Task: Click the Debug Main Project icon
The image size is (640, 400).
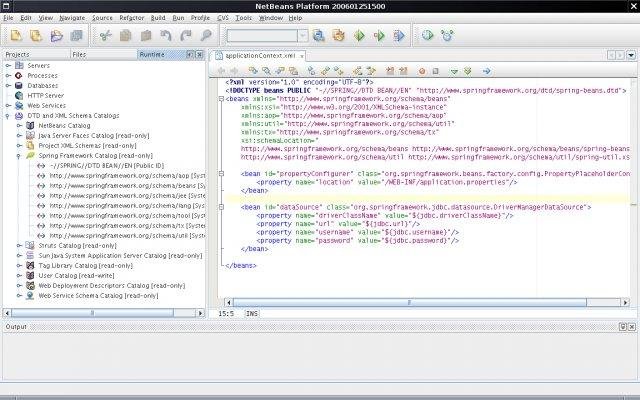Action: click(x=379, y=36)
